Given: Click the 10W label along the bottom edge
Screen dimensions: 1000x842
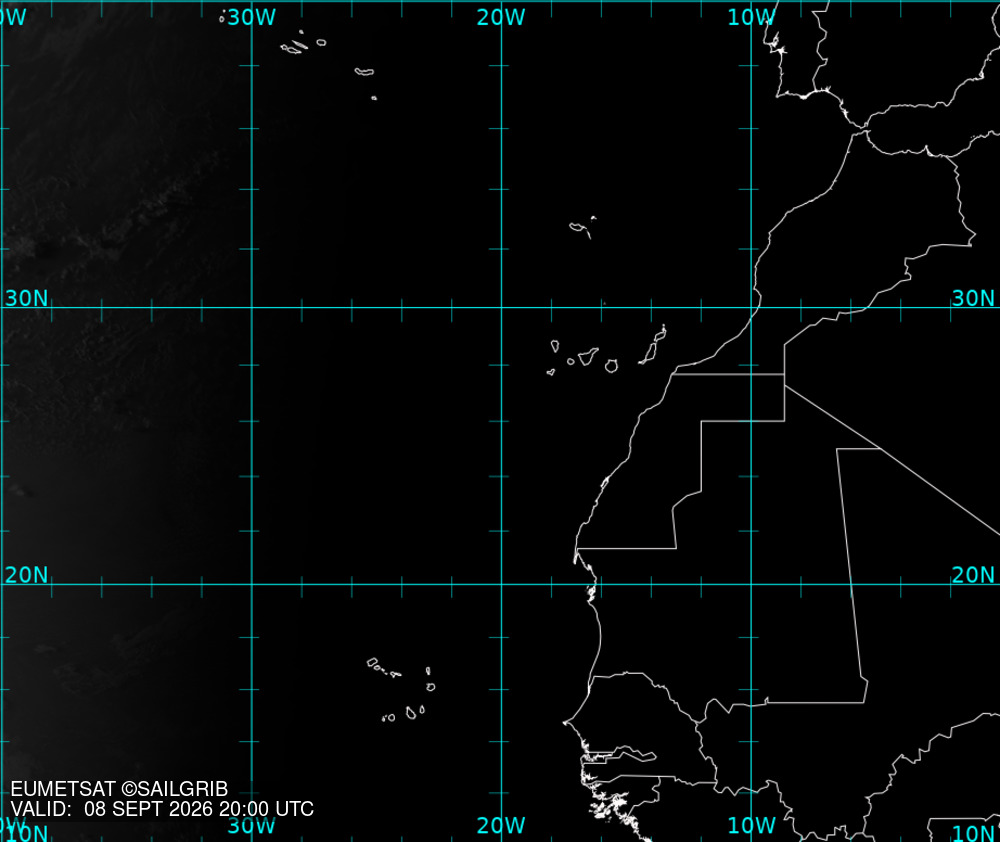Looking at the screenshot, I should click(x=751, y=825).
